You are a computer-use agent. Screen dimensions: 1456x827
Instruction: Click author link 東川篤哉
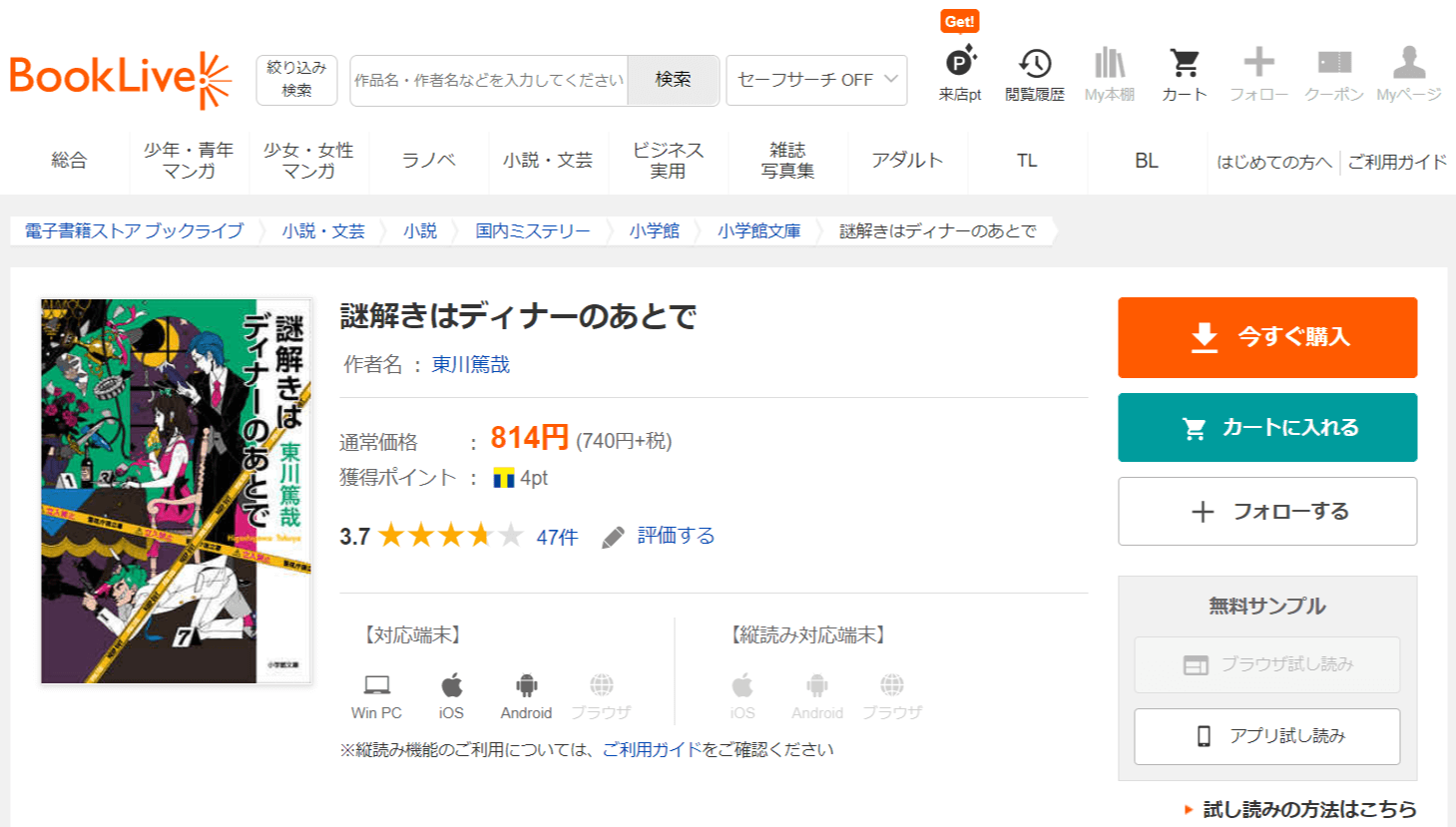click(x=470, y=365)
